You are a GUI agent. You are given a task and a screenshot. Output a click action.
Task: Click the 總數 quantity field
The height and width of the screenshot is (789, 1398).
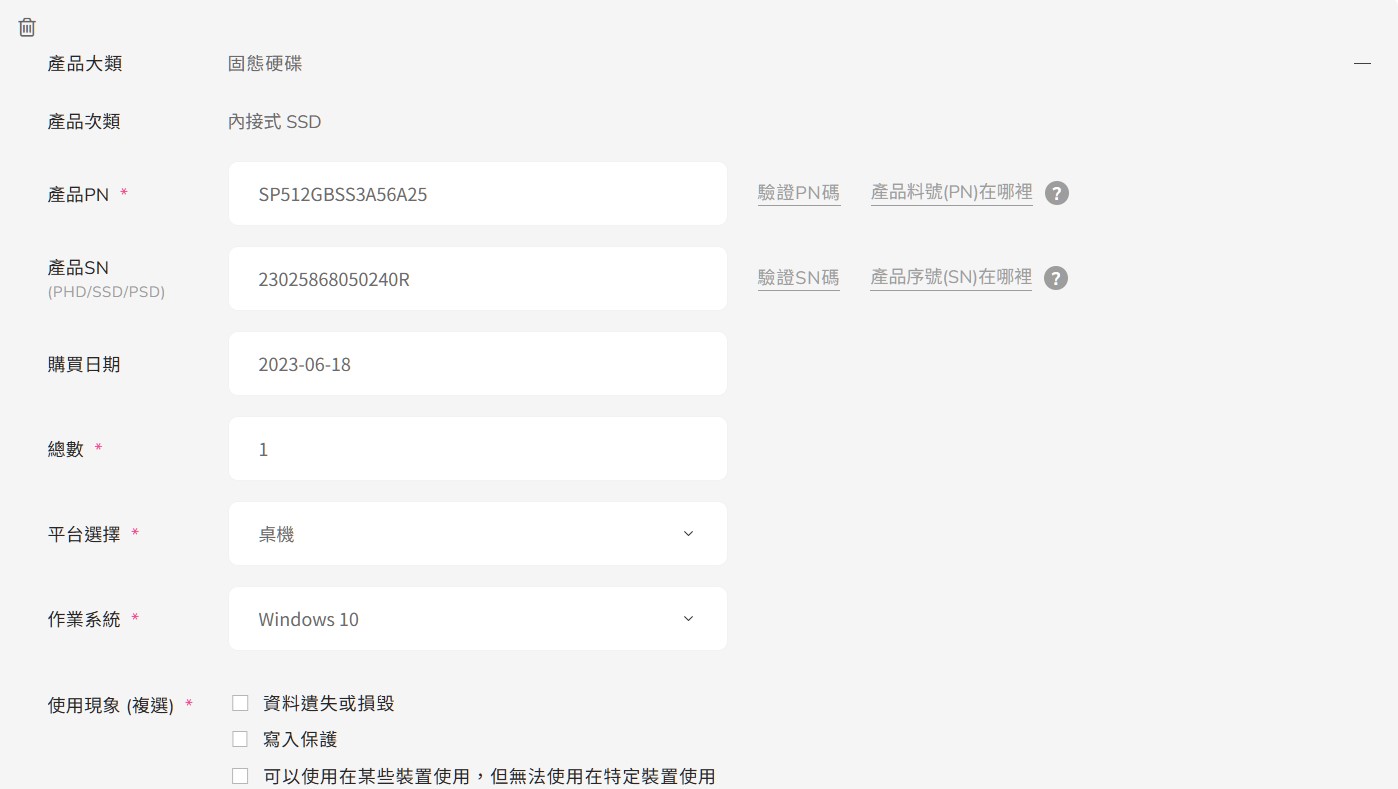[477, 449]
